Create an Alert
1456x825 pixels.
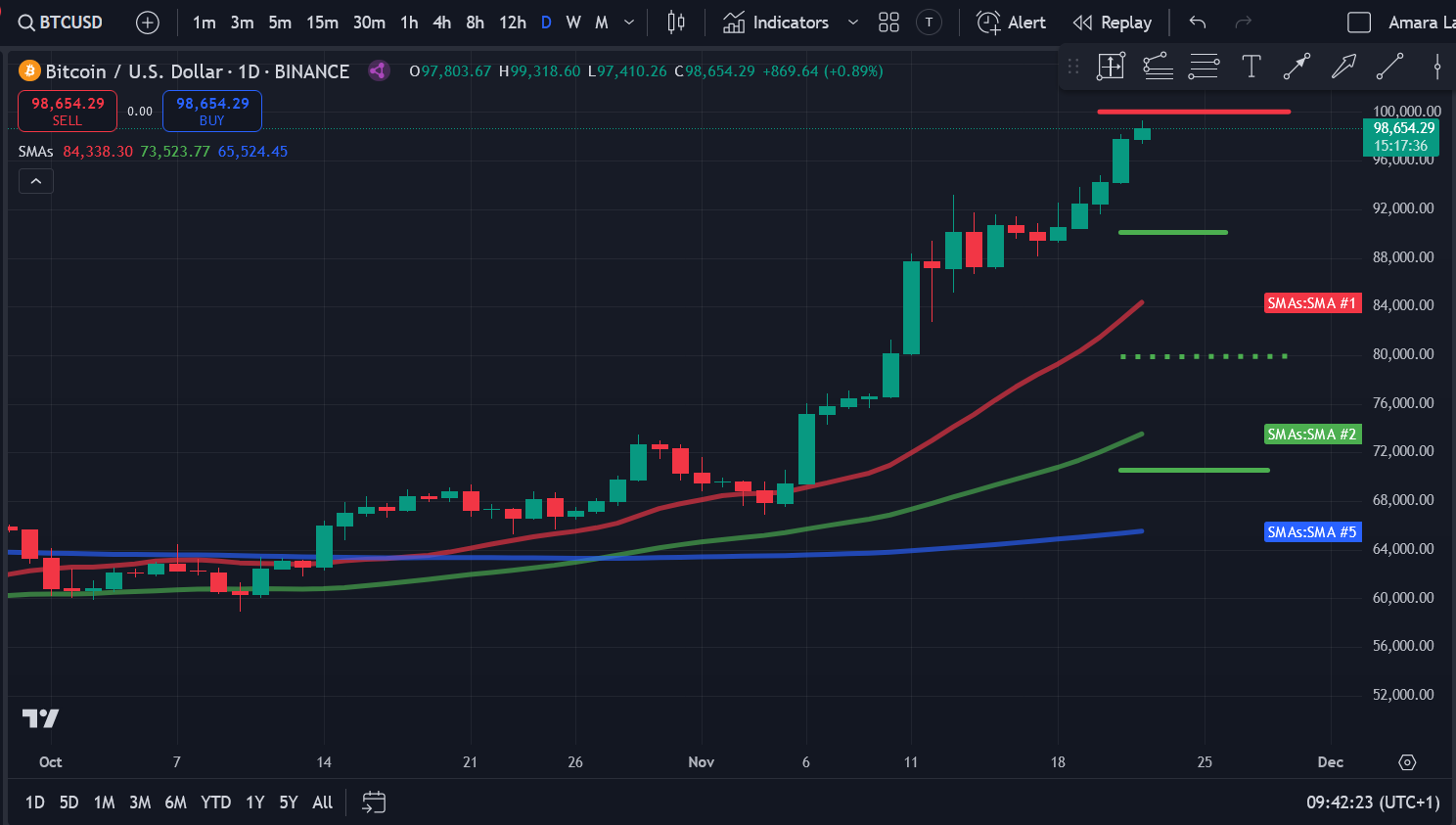[x=1011, y=23]
